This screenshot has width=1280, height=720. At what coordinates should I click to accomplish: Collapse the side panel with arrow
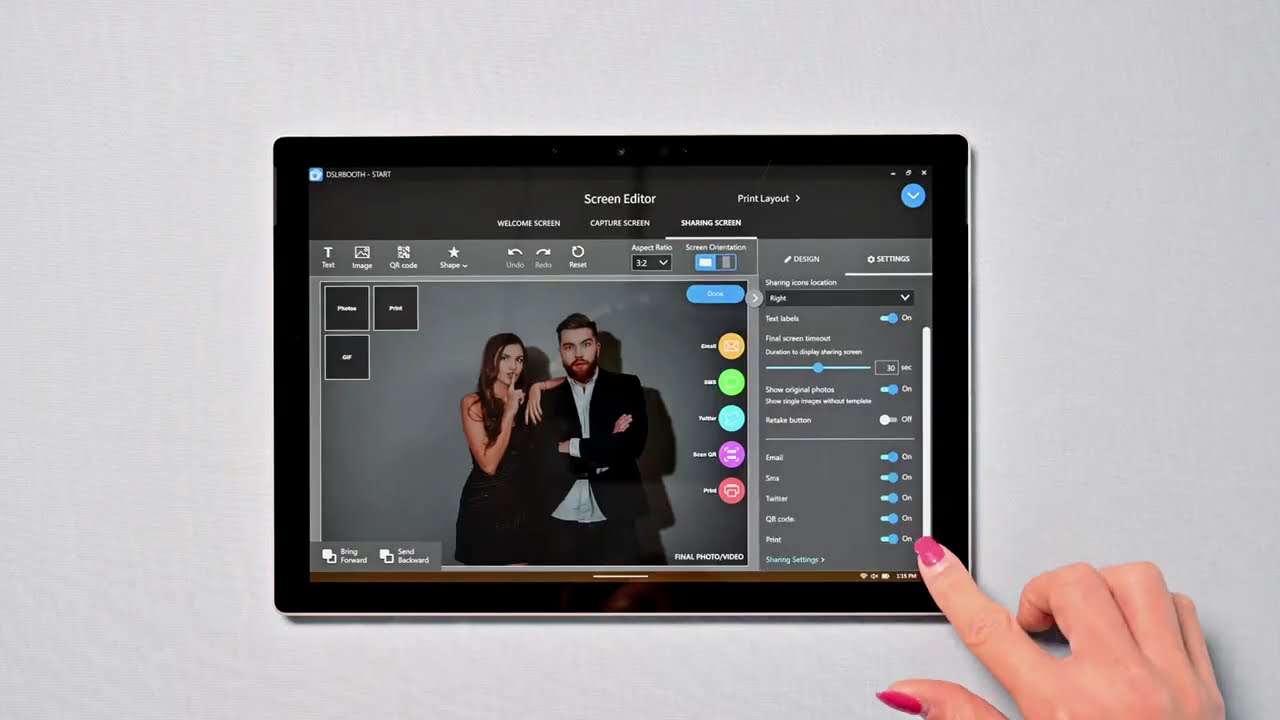tap(755, 298)
